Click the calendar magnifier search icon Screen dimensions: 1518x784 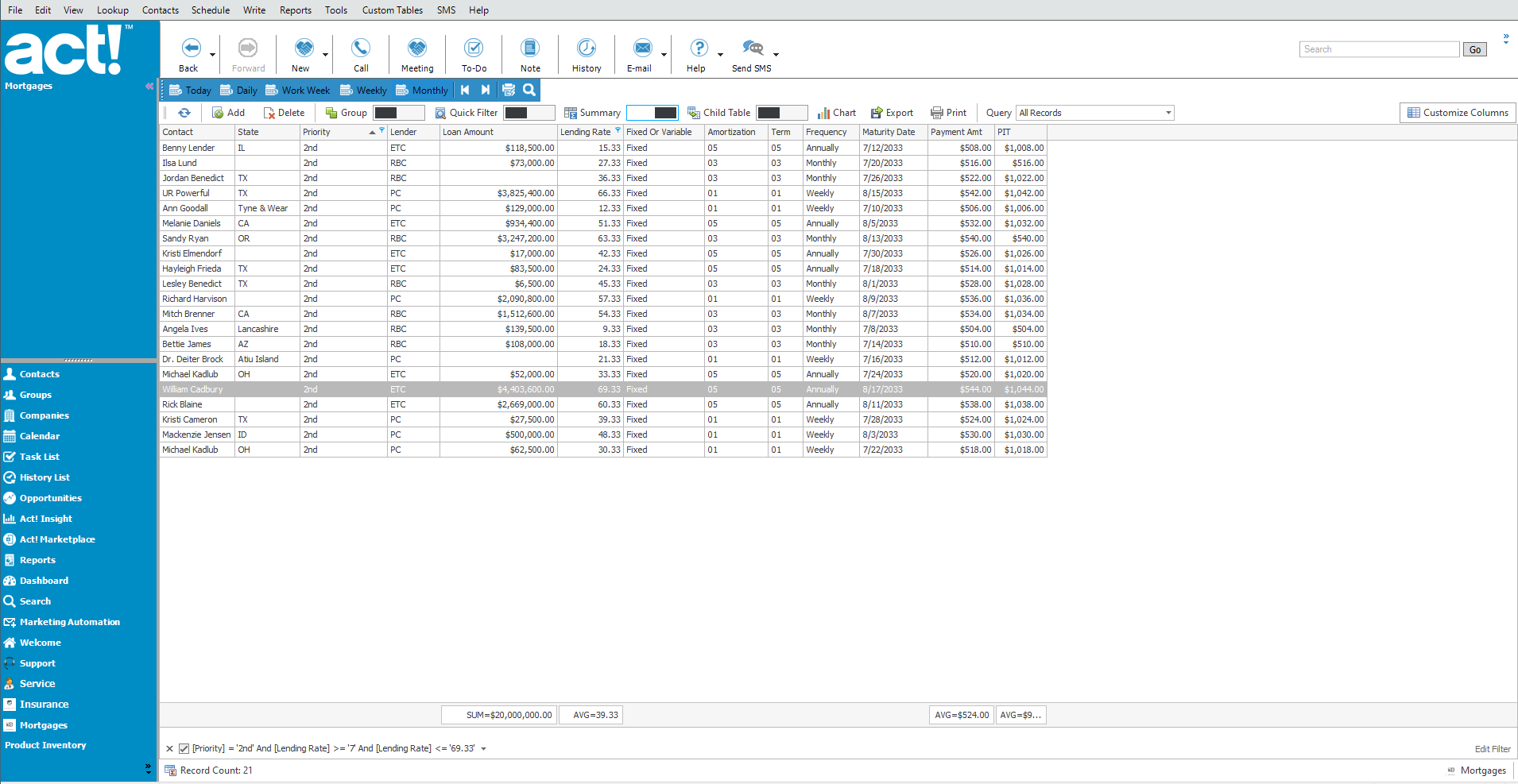coord(529,90)
